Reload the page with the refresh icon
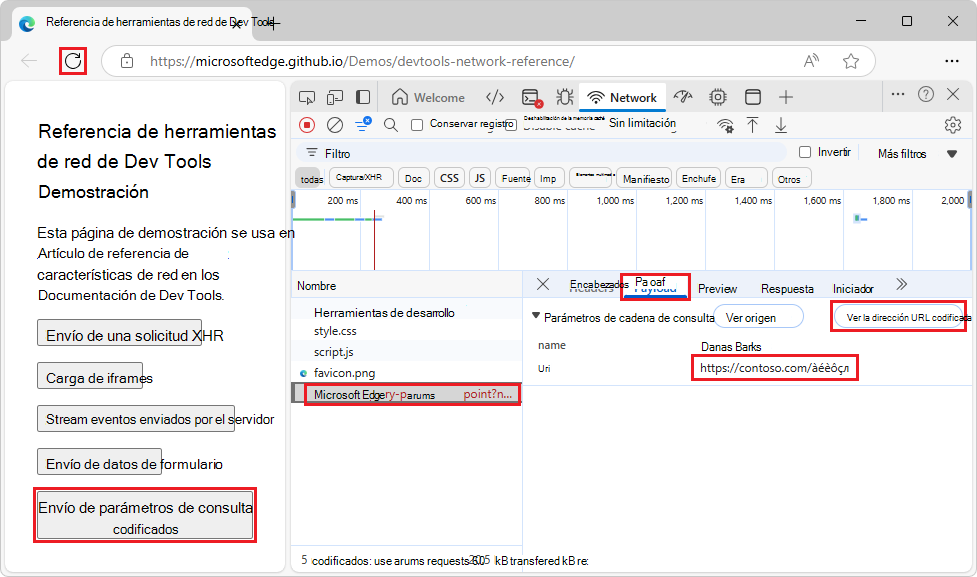The width and height of the screenshot is (977, 577). (73, 61)
